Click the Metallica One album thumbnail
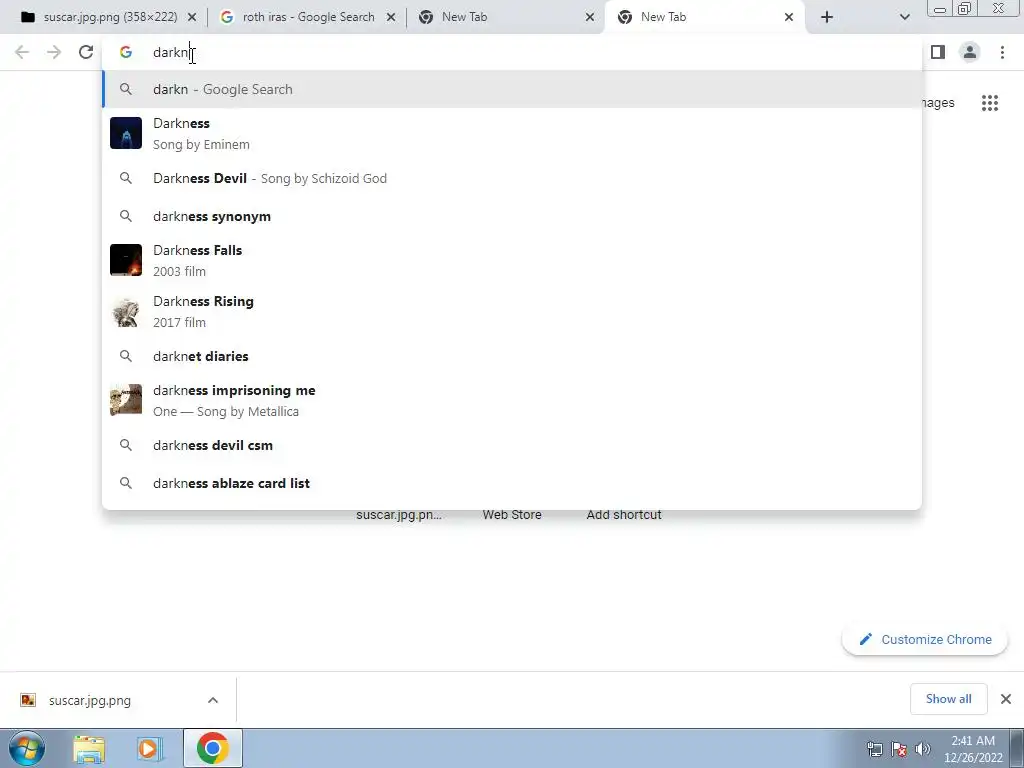Viewport: 1024px width, 768px height. click(x=126, y=400)
